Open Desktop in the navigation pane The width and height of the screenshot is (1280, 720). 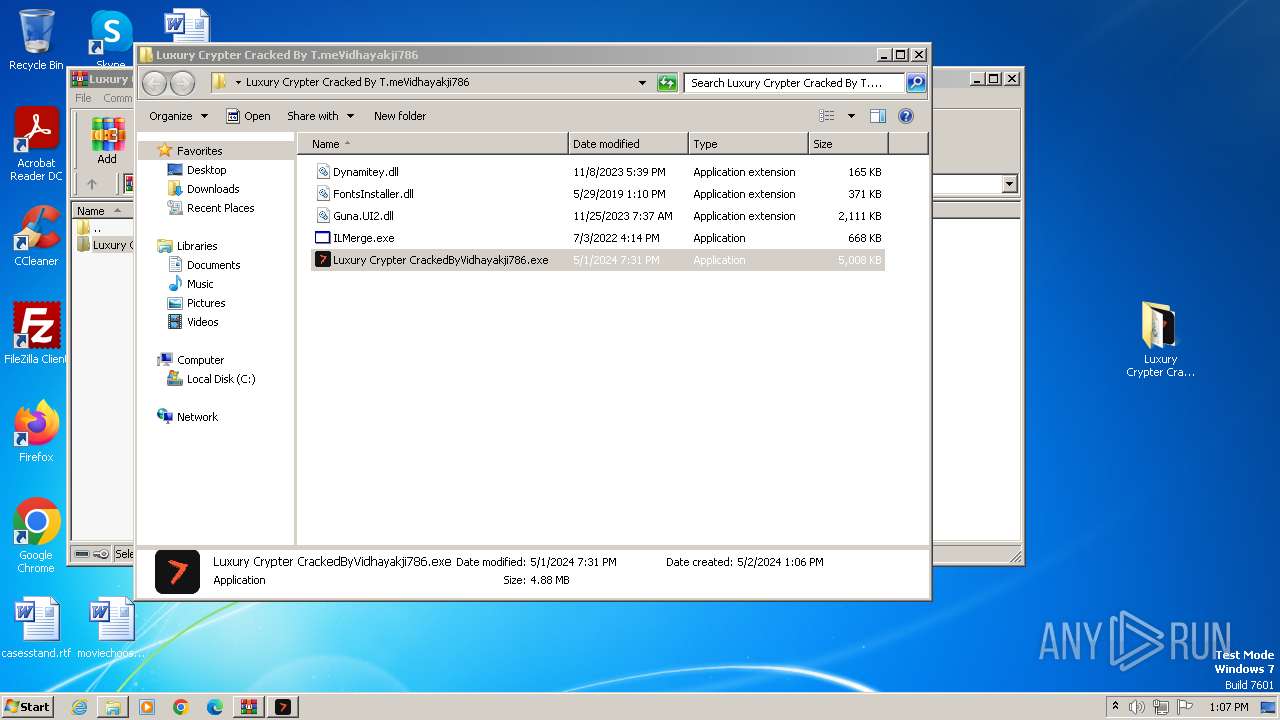coord(206,170)
